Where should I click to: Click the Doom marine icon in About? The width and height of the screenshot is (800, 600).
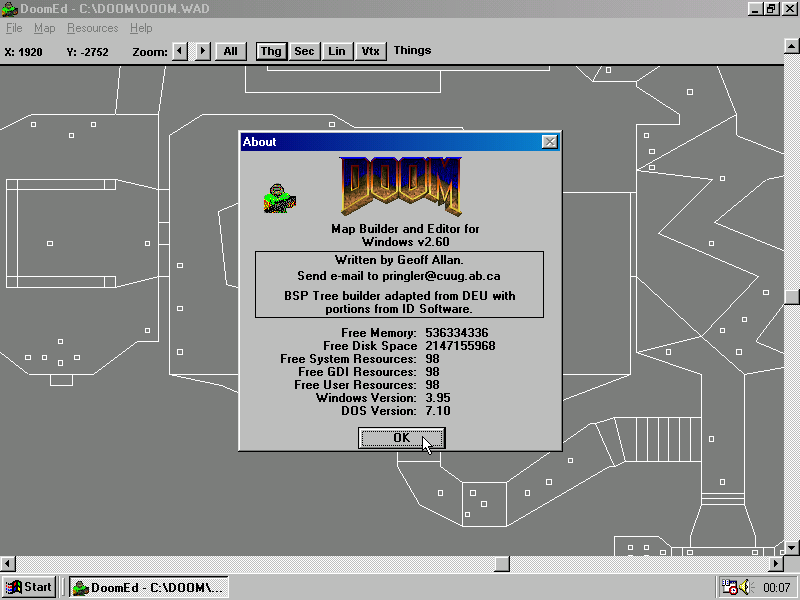(x=280, y=198)
